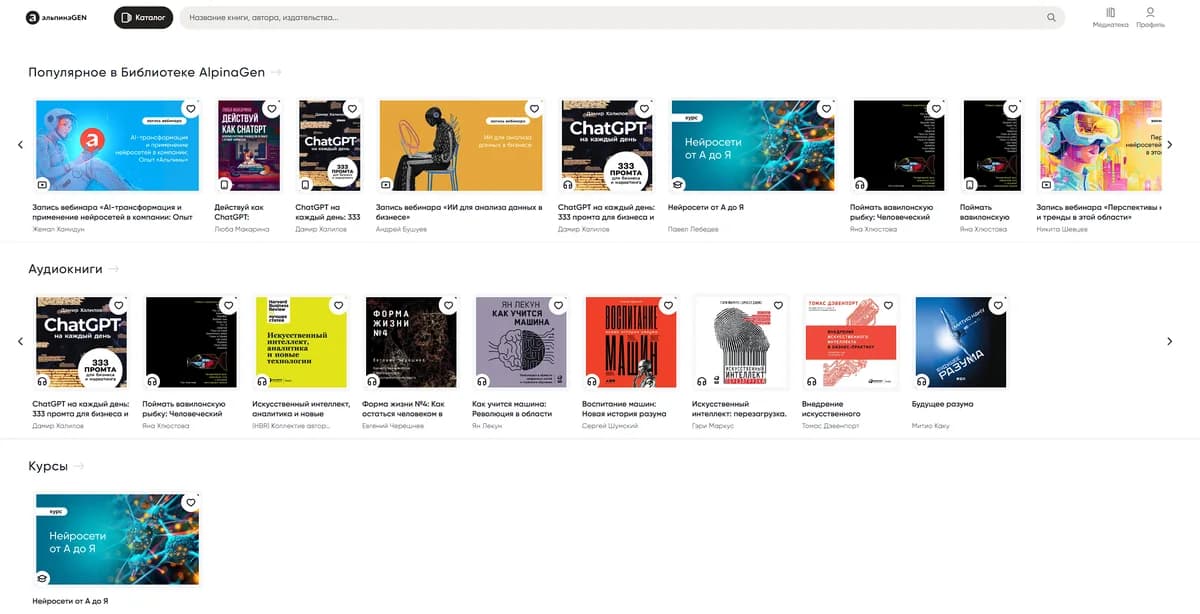
Task: Click author Сергей Шумский
Action: click(x=610, y=426)
